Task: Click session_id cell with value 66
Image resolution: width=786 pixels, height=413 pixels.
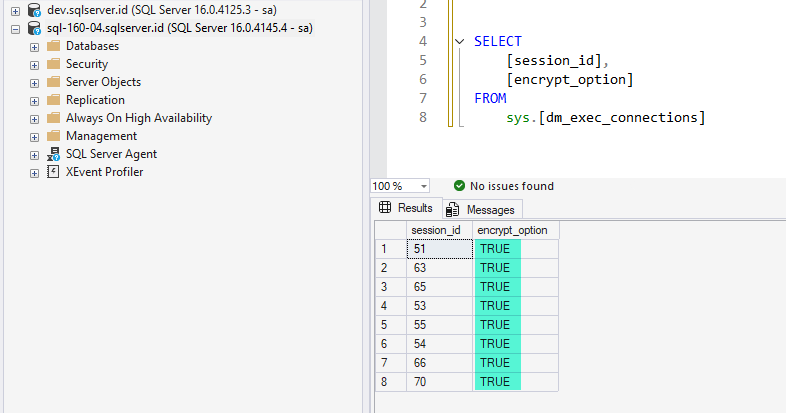Action: tap(440, 363)
